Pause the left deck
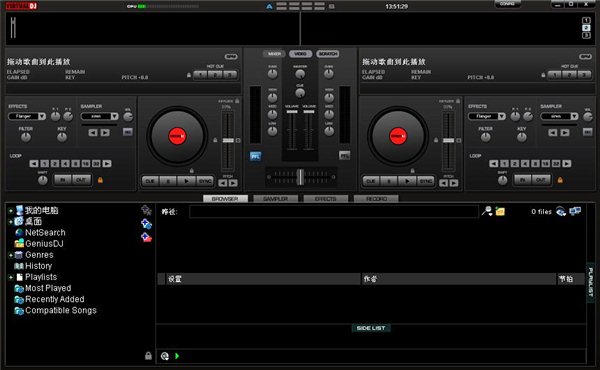Screen dimensions: 600x370 (168, 181)
